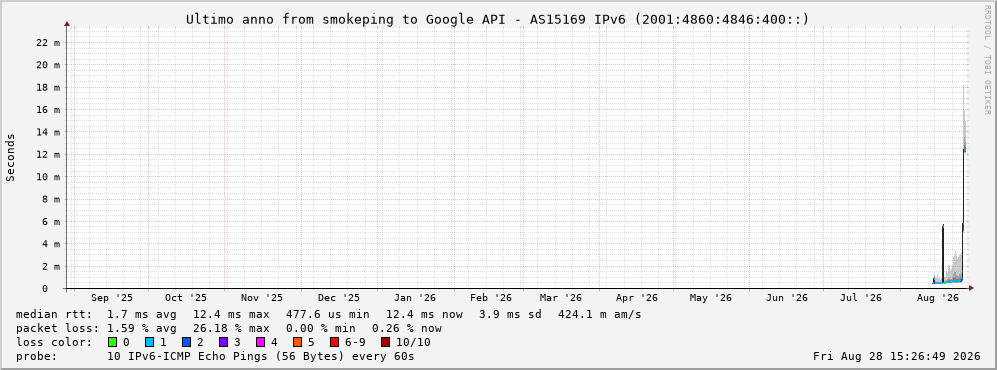Click the Apr '26 axis label
The image size is (997, 370).
(x=637, y=298)
